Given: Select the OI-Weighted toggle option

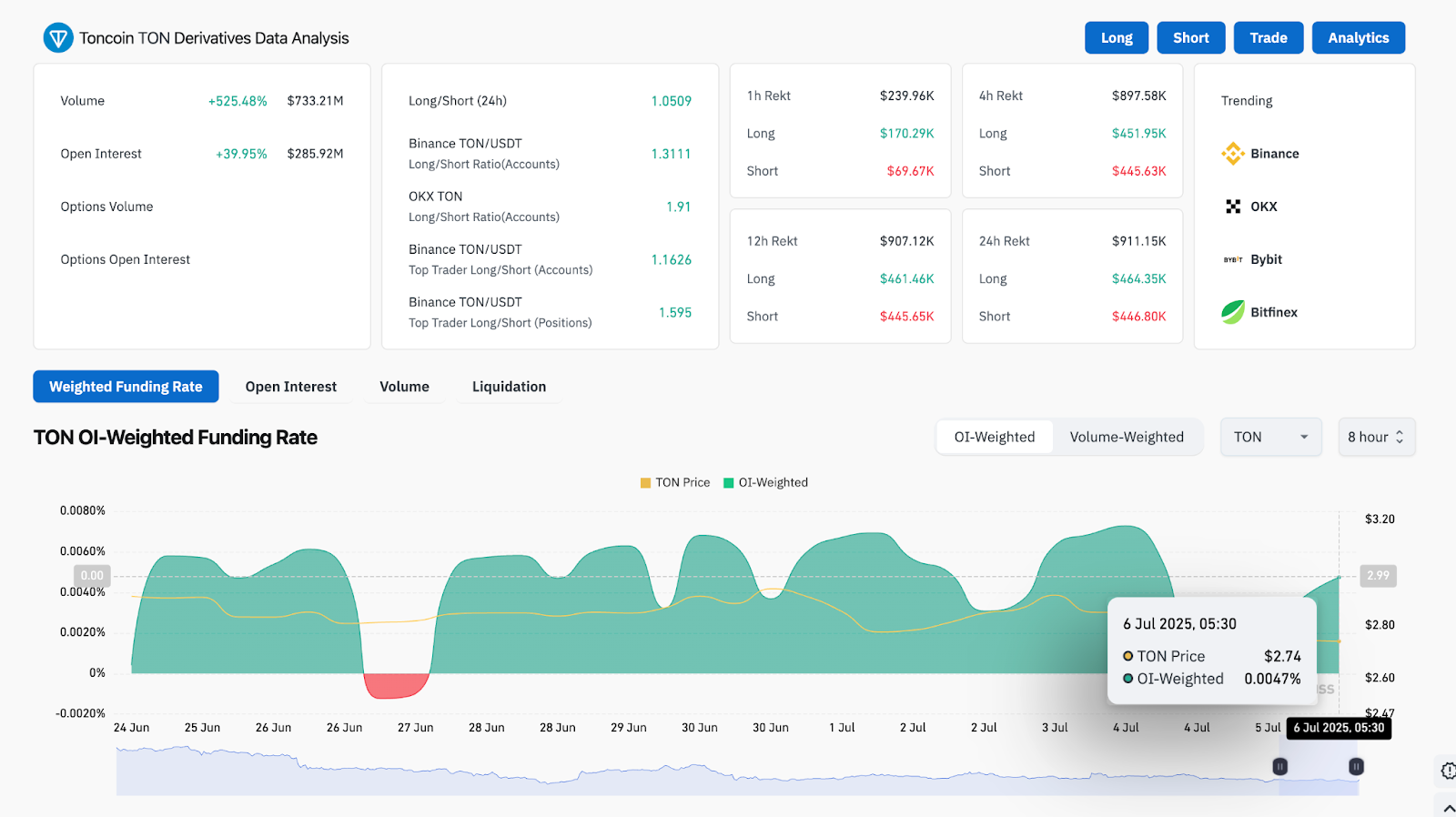Looking at the screenshot, I should click(x=995, y=437).
